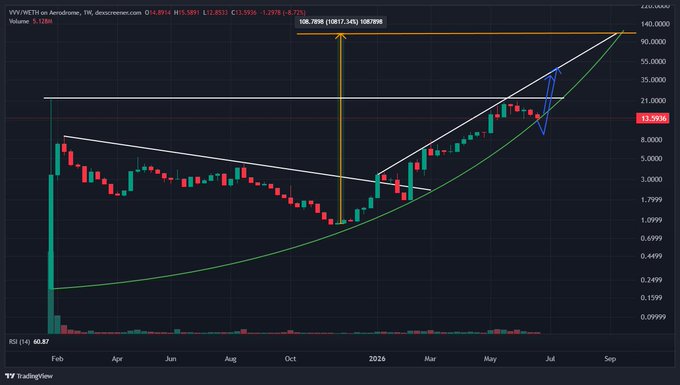Click the 1.0999 price axis label

click(x=652, y=220)
